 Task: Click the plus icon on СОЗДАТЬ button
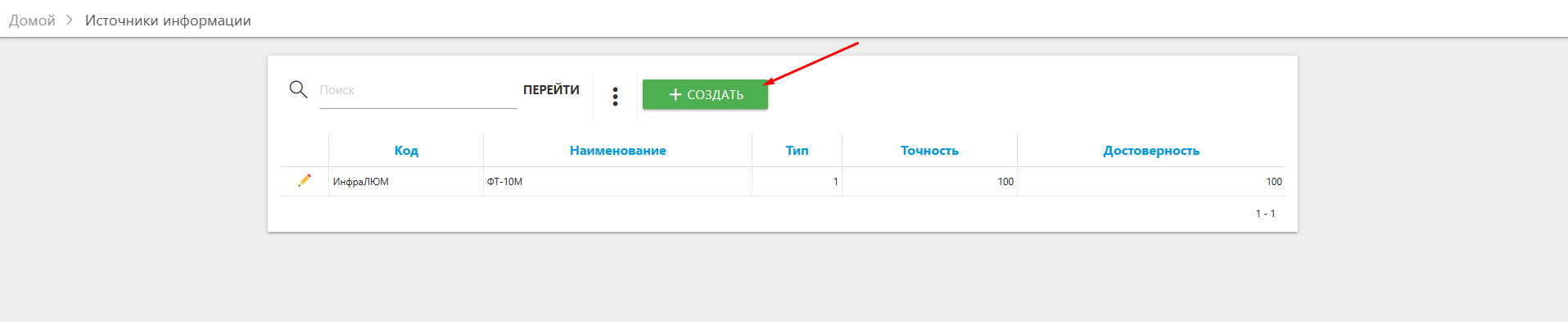coord(676,94)
